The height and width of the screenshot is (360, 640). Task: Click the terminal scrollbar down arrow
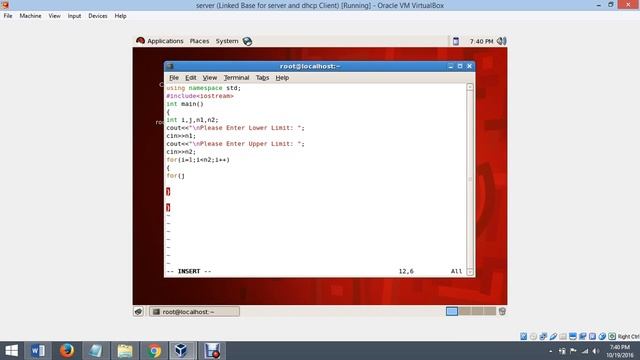[x=470, y=272]
